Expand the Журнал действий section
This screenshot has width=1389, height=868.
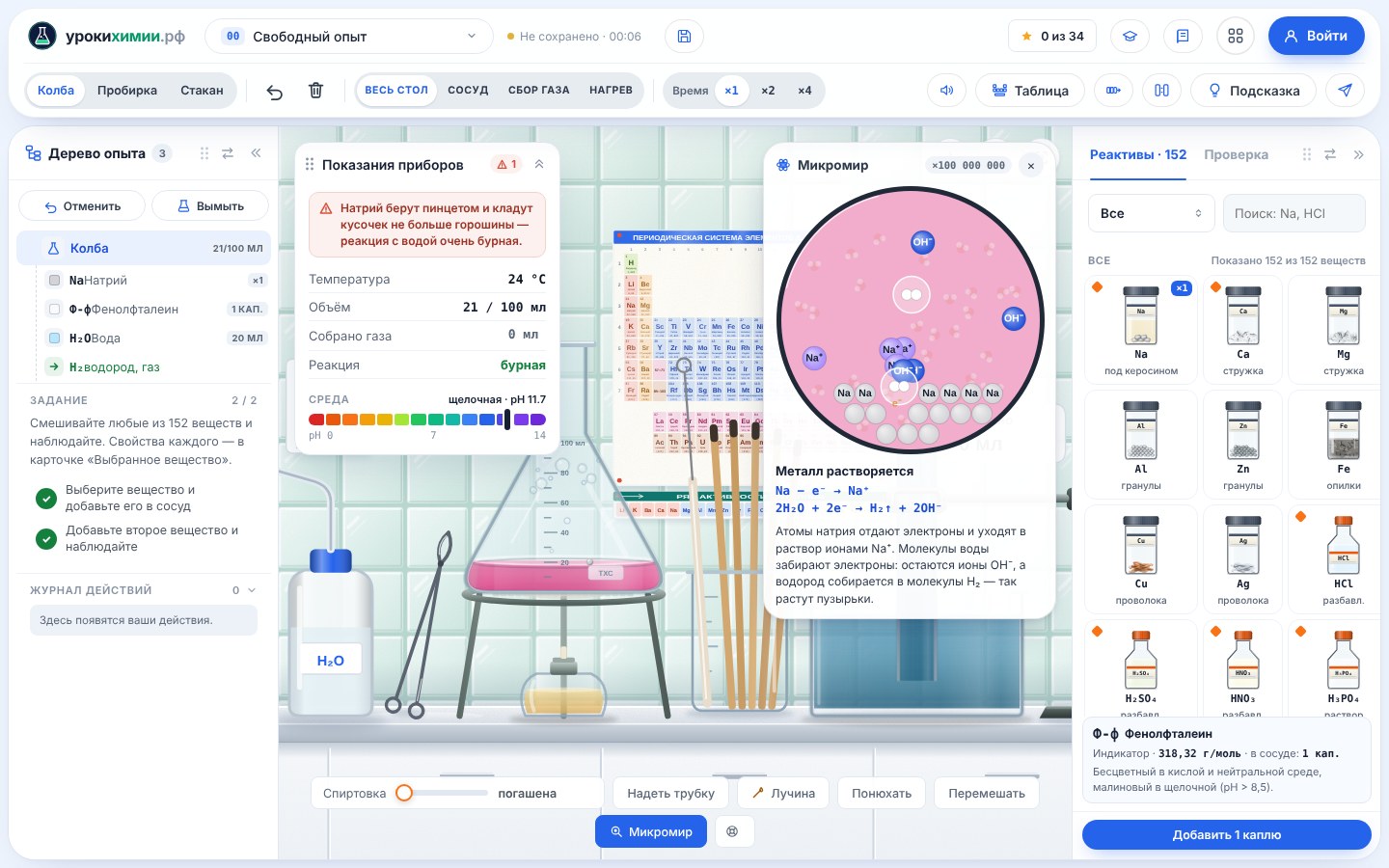tap(252, 590)
